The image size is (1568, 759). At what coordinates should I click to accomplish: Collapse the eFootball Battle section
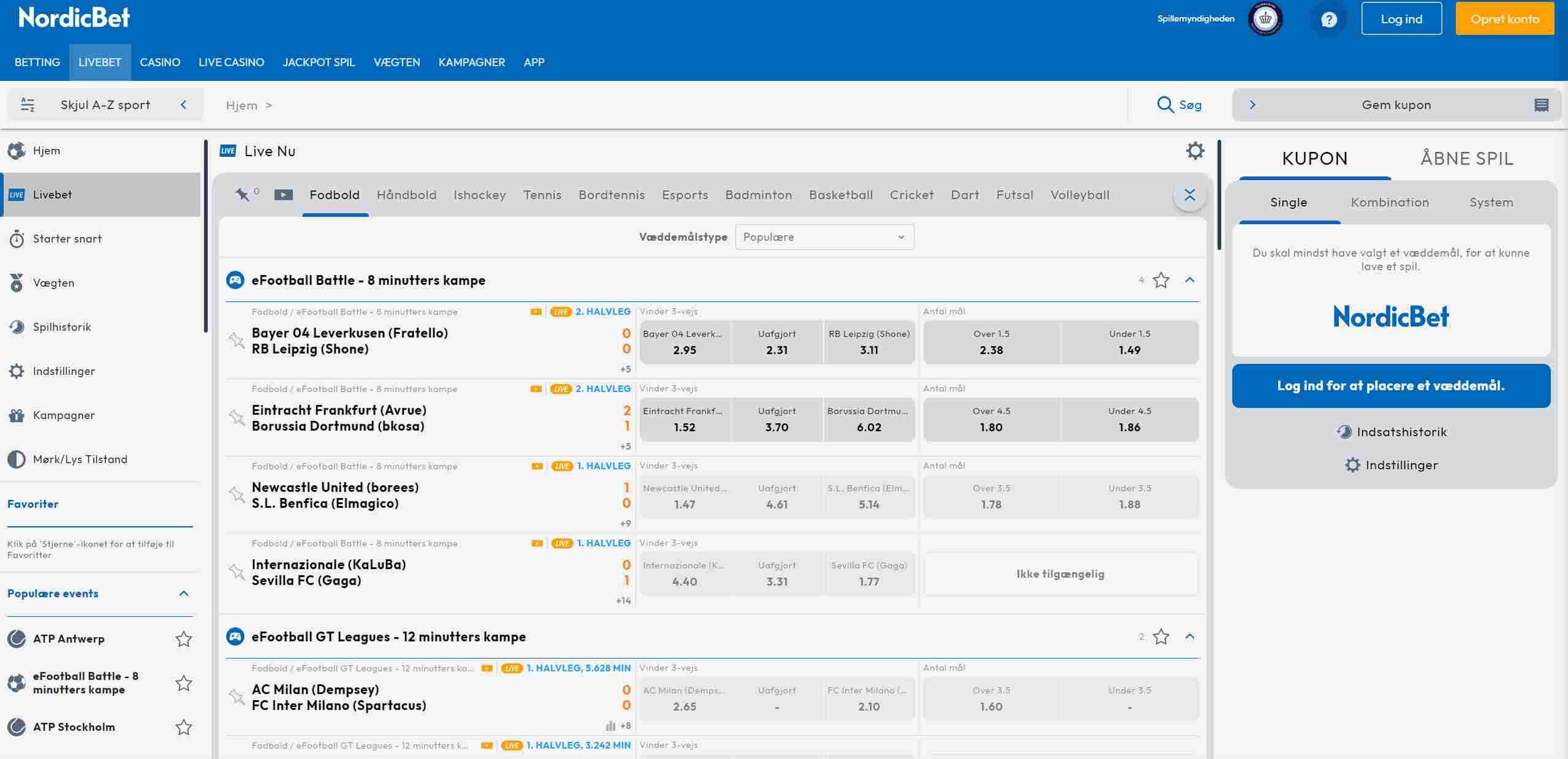(x=1190, y=280)
